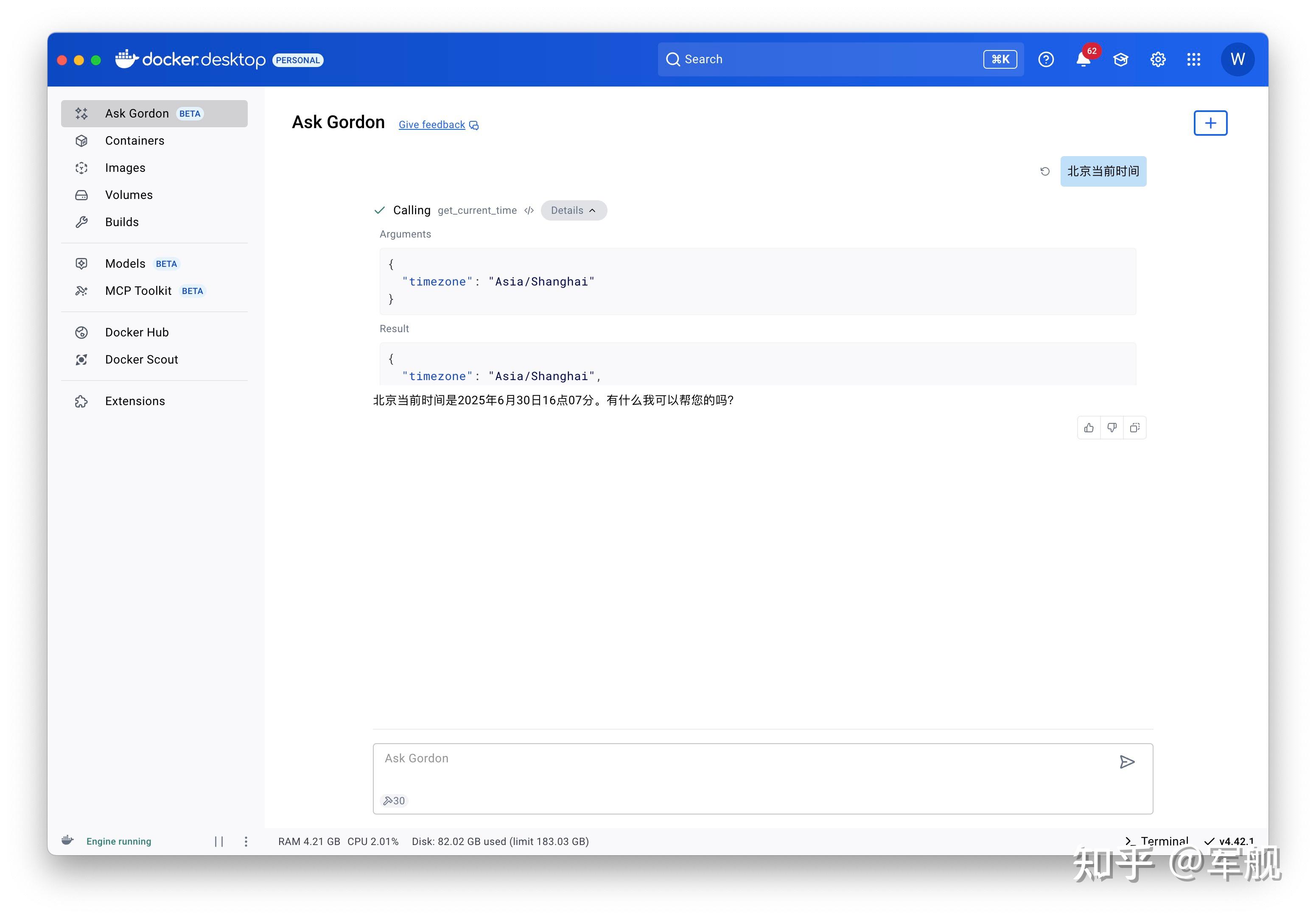This screenshot has width=1316, height=918.
Task: Open the Volumes panel
Action: pos(129,195)
